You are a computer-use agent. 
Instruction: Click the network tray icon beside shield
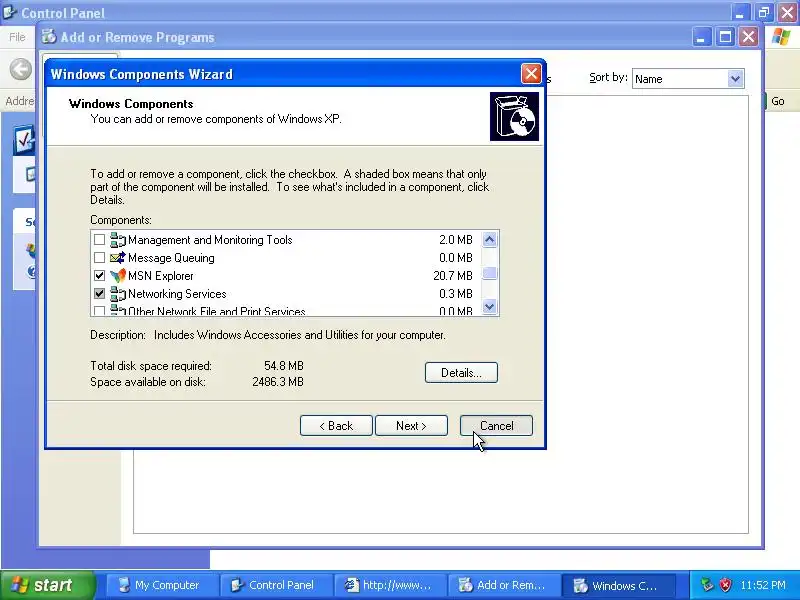tap(707, 585)
